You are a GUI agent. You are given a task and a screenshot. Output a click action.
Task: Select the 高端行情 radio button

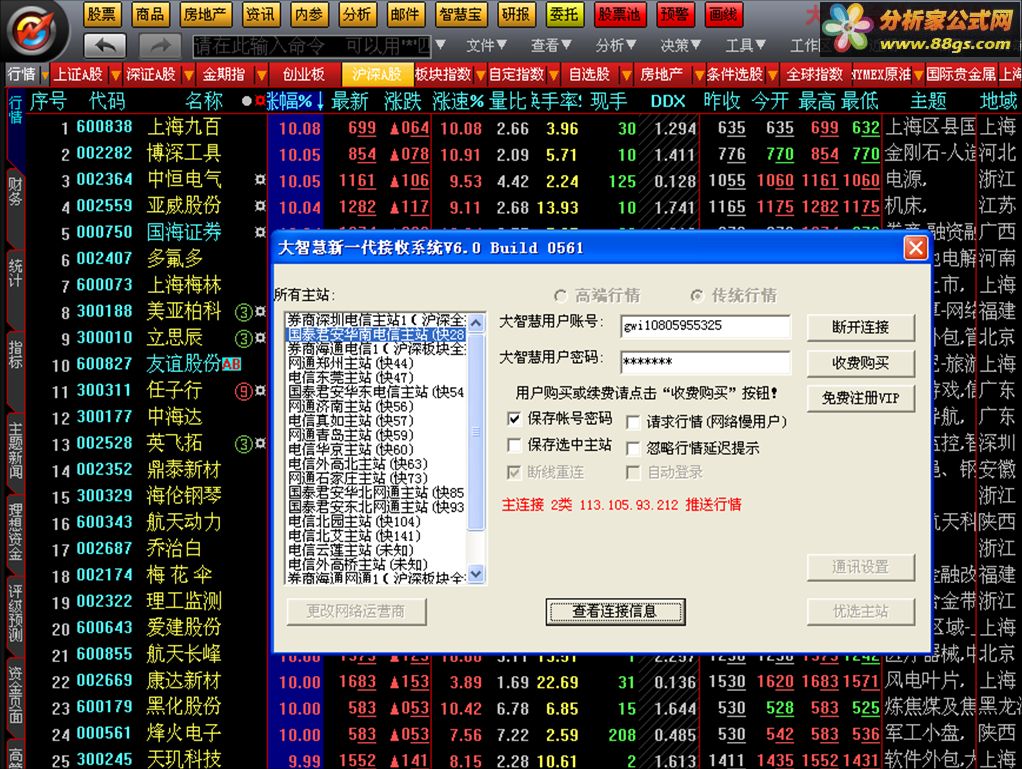click(x=597, y=296)
